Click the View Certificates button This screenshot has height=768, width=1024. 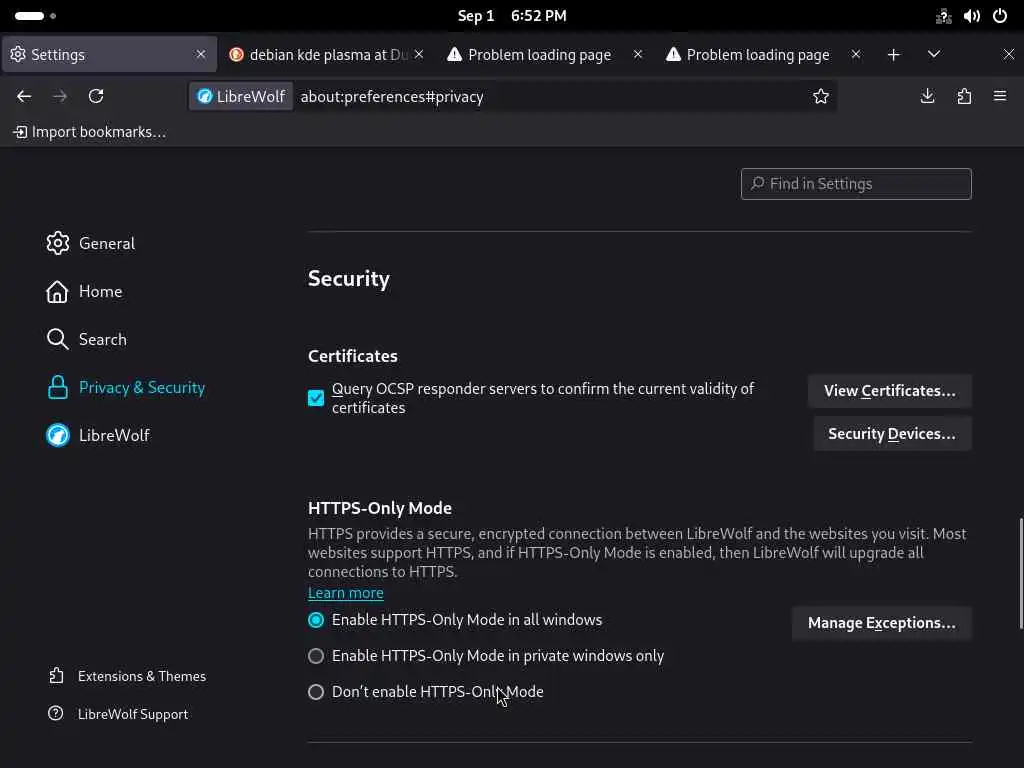click(x=889, y=391)
